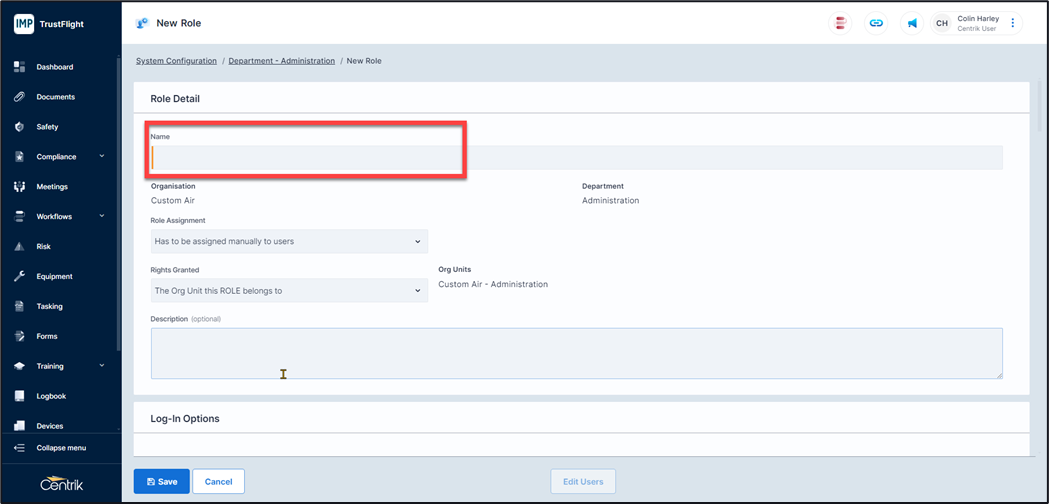This screenshot has width=1049, height=504.
Task: Open the three-dot user options menu
Action: pyautogui.click(x=1012, y=23)
